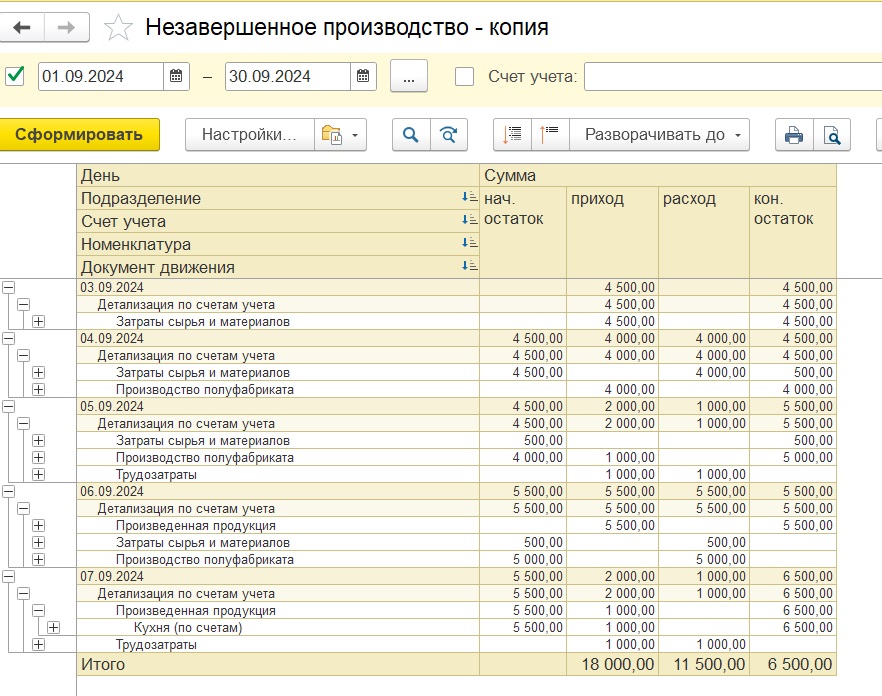Edit the end date field 30.09.2024

[x=288, y=76]
